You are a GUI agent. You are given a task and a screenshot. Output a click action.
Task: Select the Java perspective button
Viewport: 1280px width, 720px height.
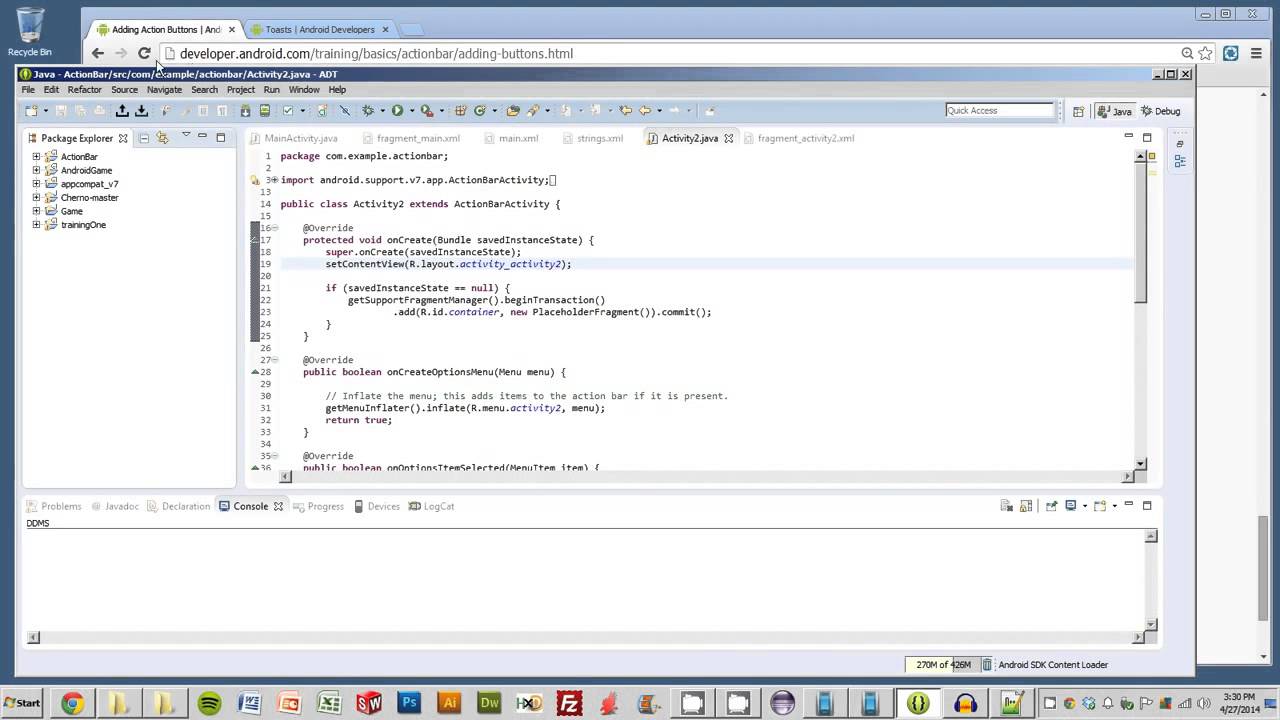pos(1115,111)
